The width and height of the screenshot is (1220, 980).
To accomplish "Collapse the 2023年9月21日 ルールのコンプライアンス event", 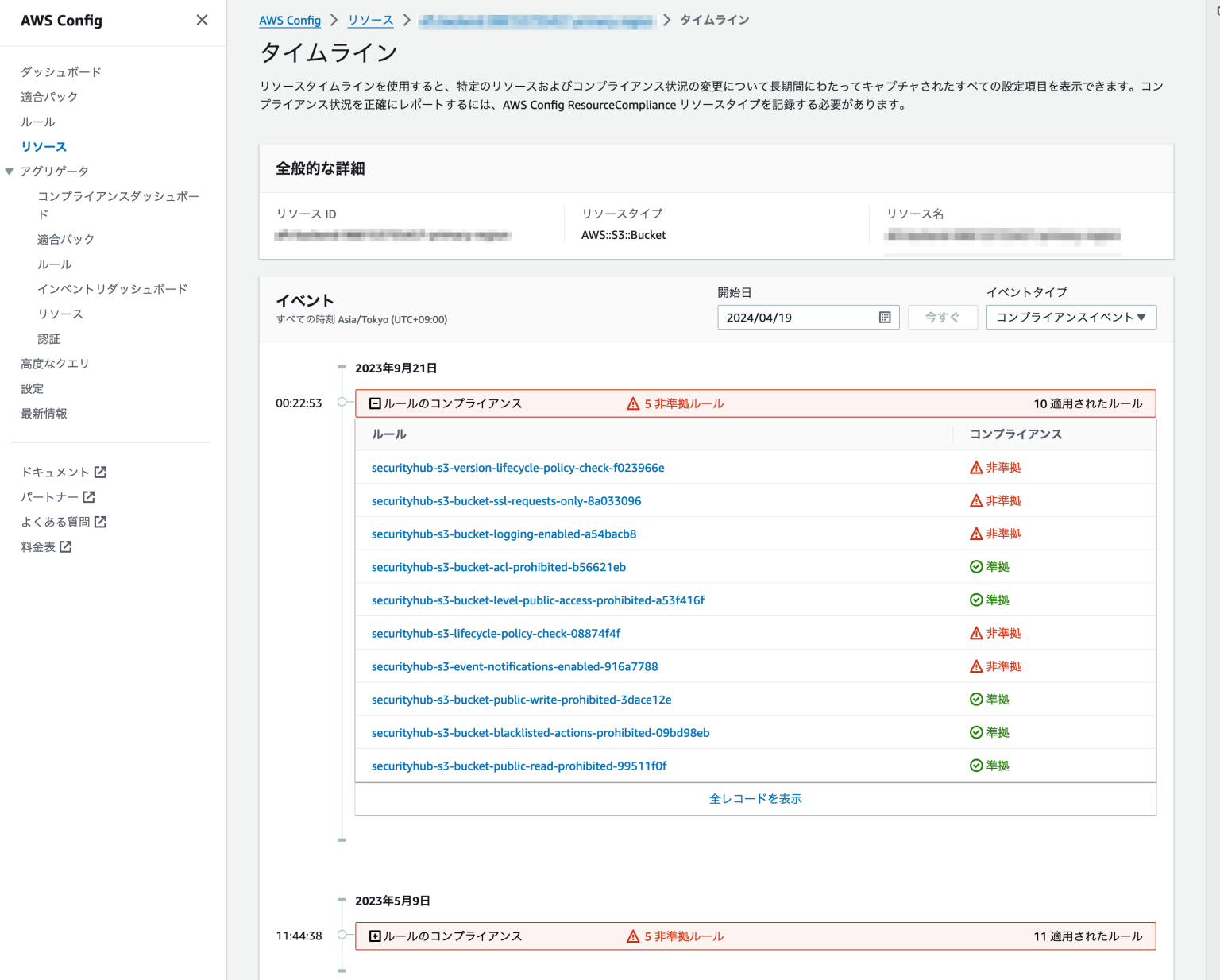I will tap(375, 403).
